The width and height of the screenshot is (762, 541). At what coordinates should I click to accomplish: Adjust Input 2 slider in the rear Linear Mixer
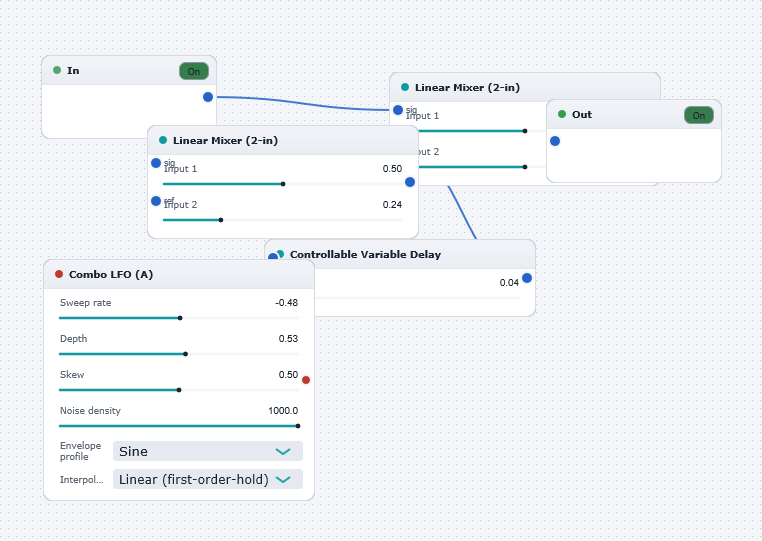coord(482,167)
